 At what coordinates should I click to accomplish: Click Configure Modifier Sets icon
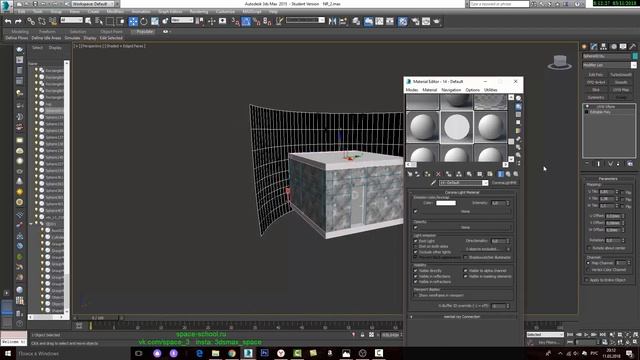point(630,164)
